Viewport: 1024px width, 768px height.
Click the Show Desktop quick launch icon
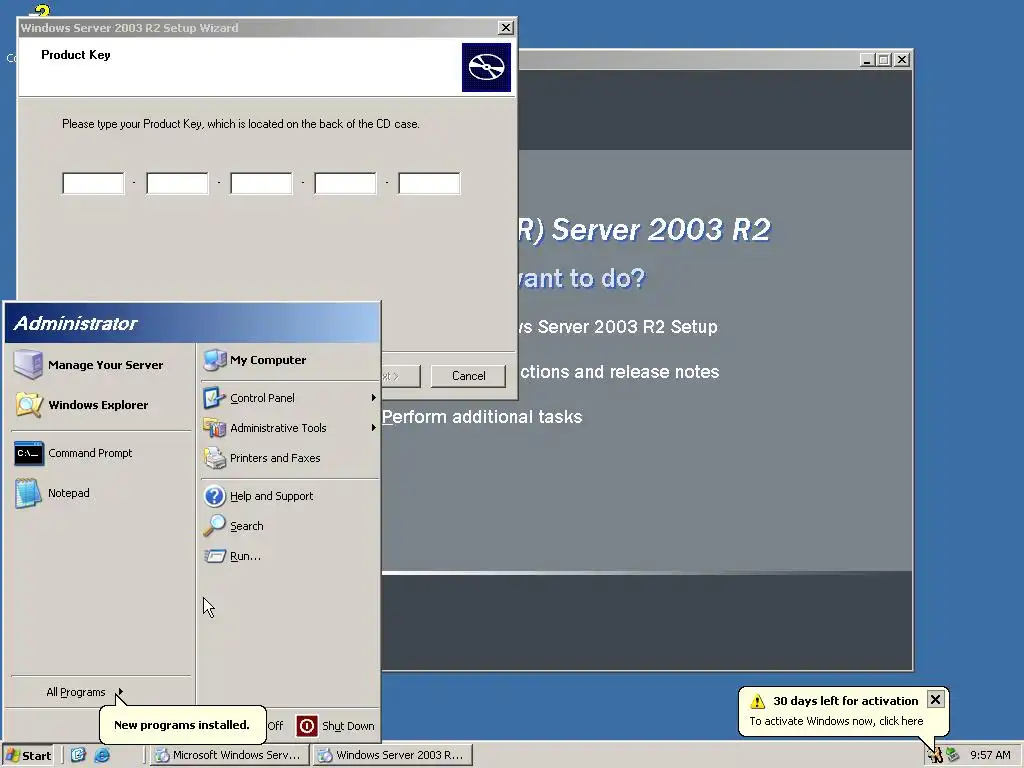pyautogui.click(x=78, y=755)
